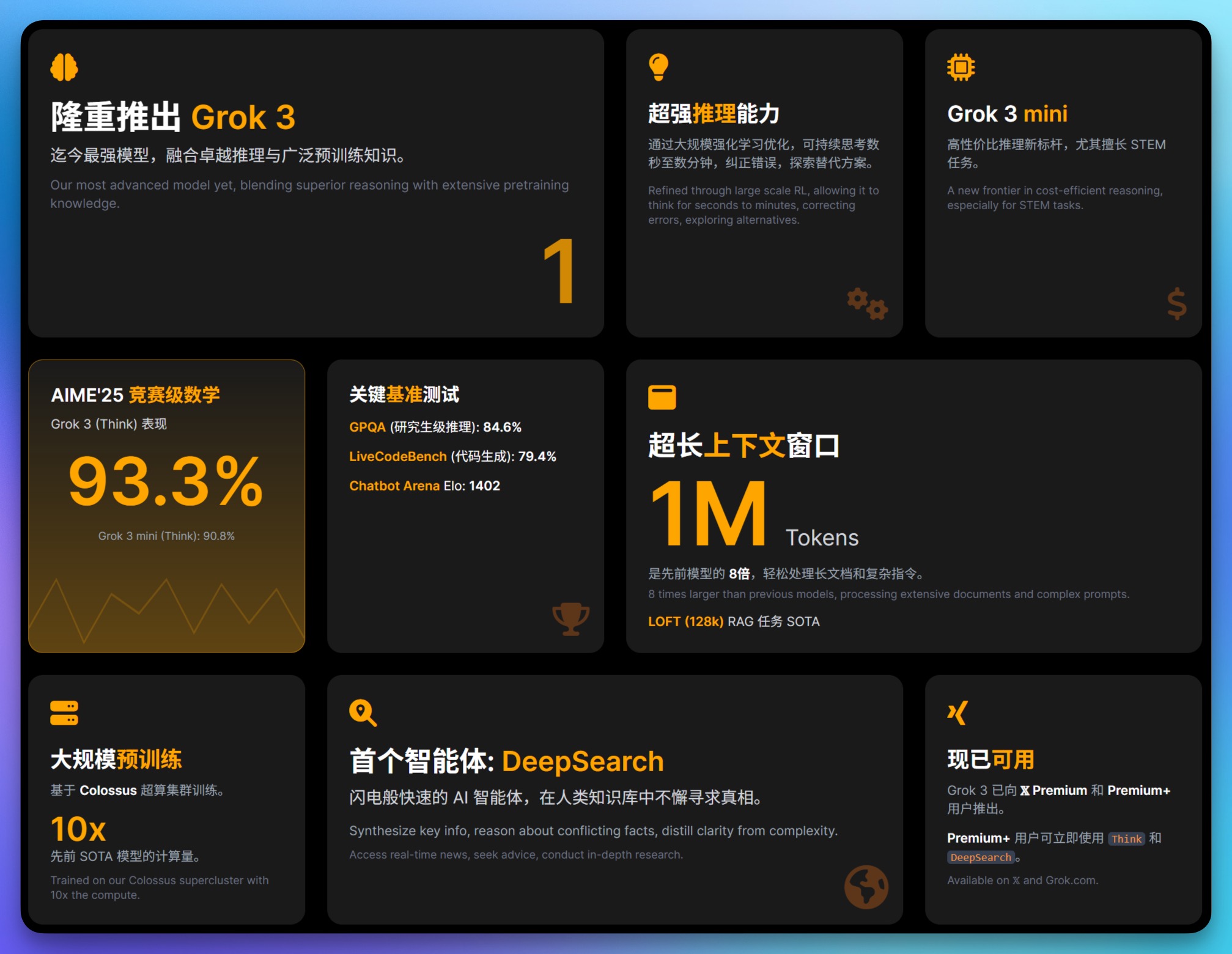Click the 隆重推出 Grok 3 heading

click(x=173, y=116)
